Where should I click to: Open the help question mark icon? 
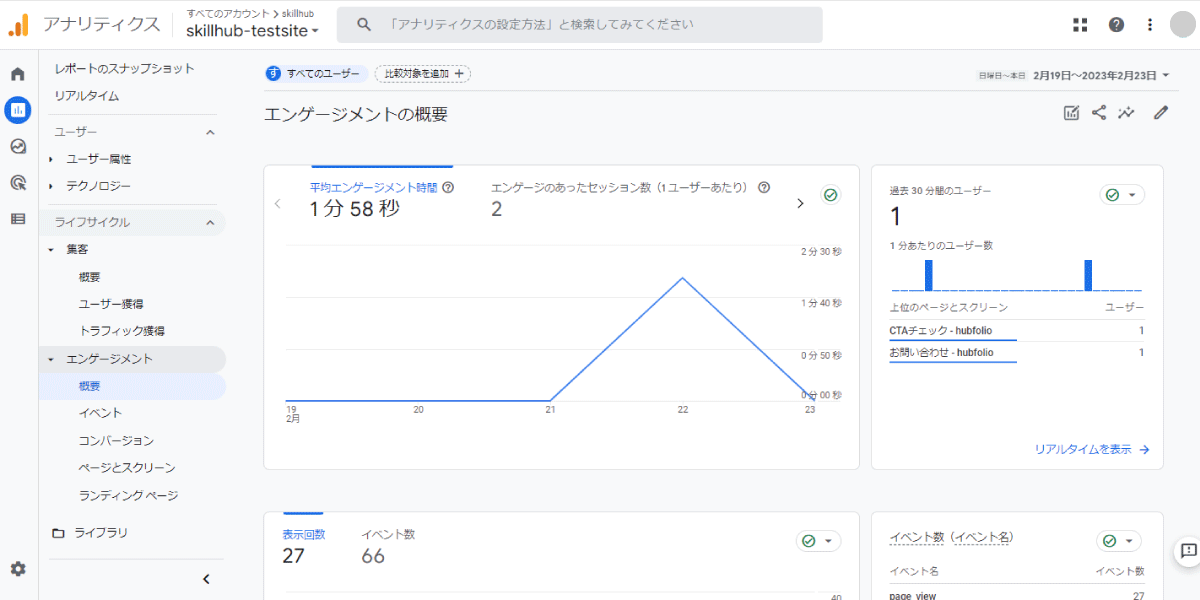point(1116,25)
